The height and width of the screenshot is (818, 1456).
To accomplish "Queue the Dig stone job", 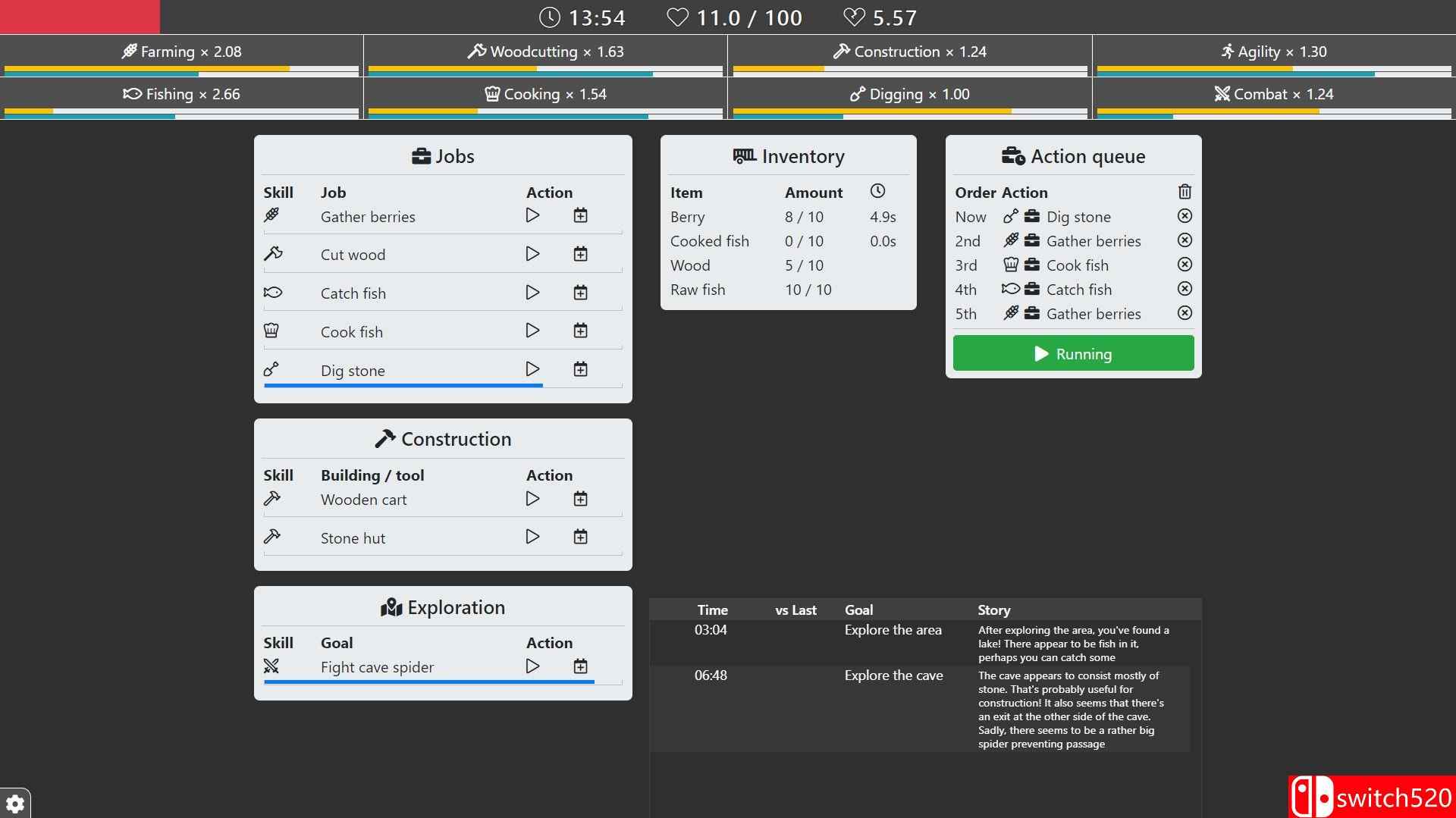I will [x=580, y=370].
